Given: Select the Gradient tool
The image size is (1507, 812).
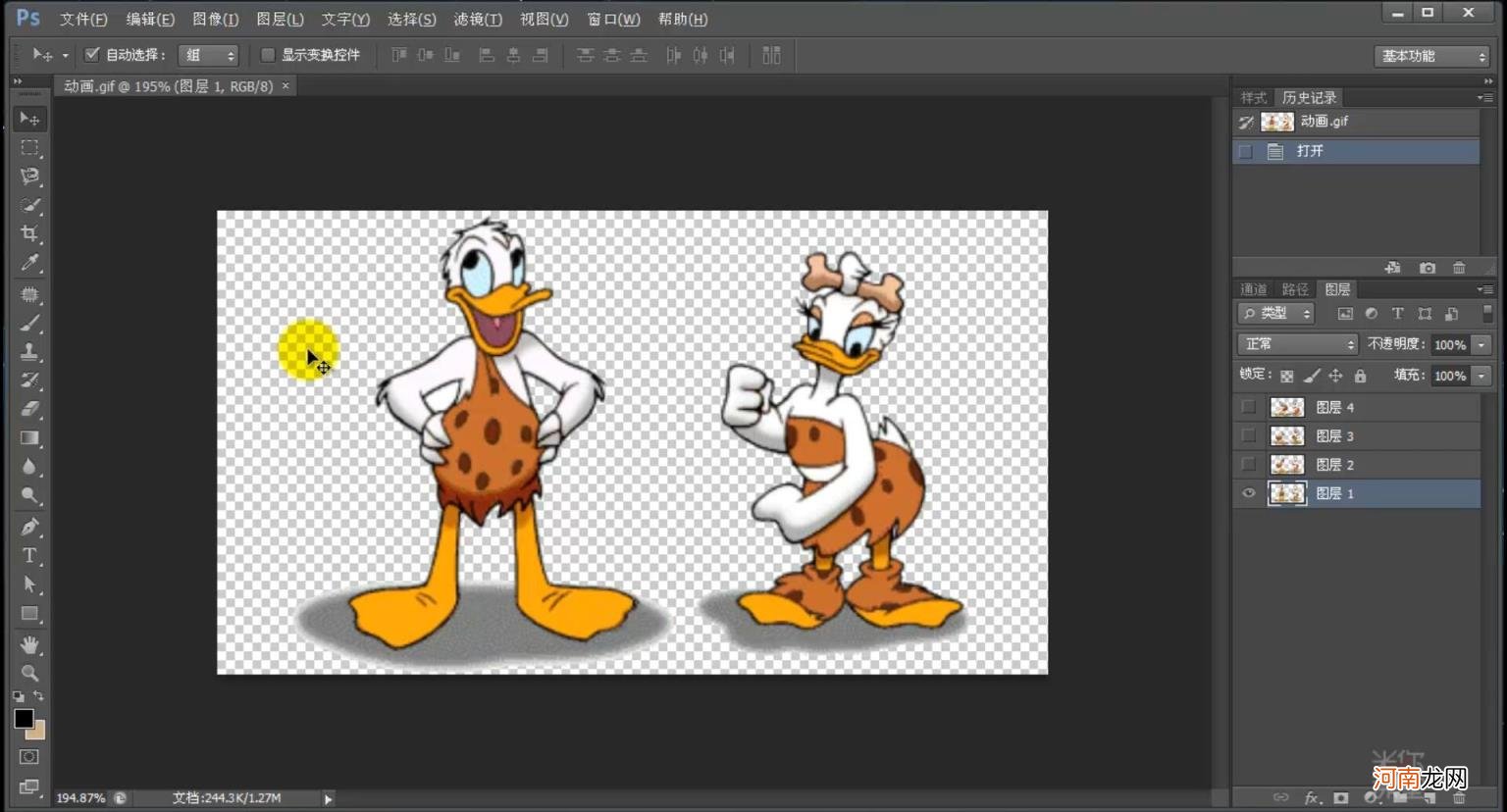Looking at the screenshot, I should coord(29,437).
